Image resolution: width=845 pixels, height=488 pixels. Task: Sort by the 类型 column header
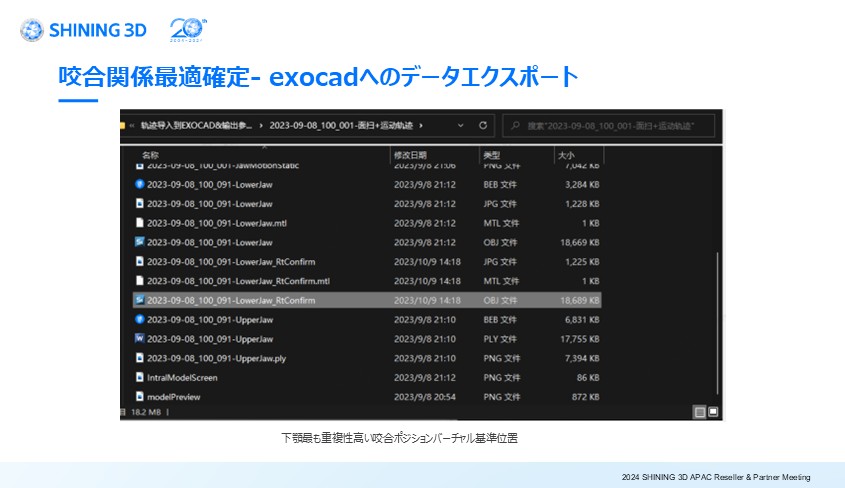coord(491,155)
